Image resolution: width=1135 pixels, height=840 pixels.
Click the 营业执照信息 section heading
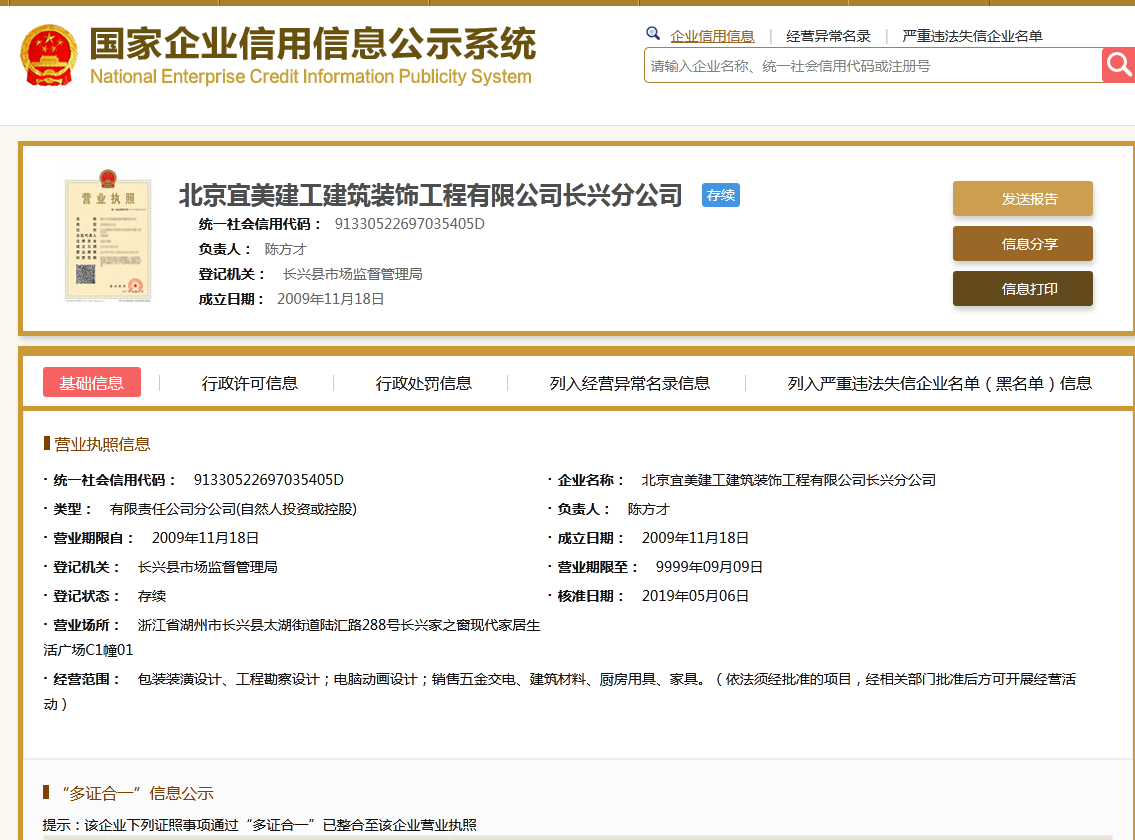pyautogui.click(x=102, y=444)
